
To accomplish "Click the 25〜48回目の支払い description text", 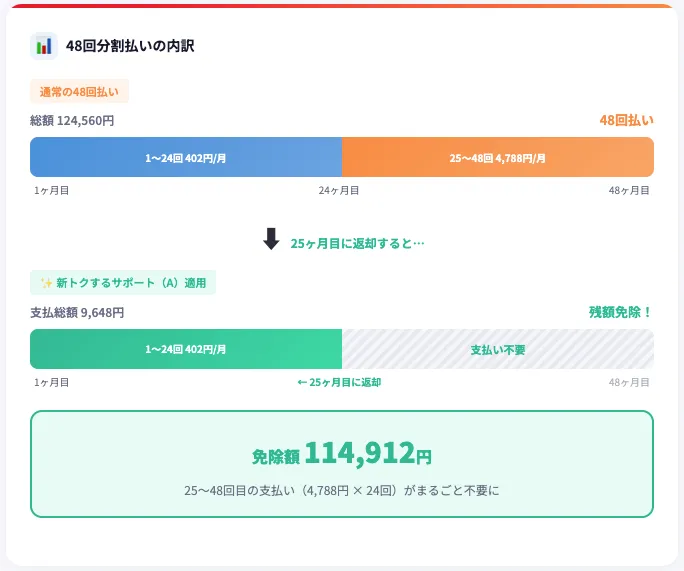I will pos(342,491).
